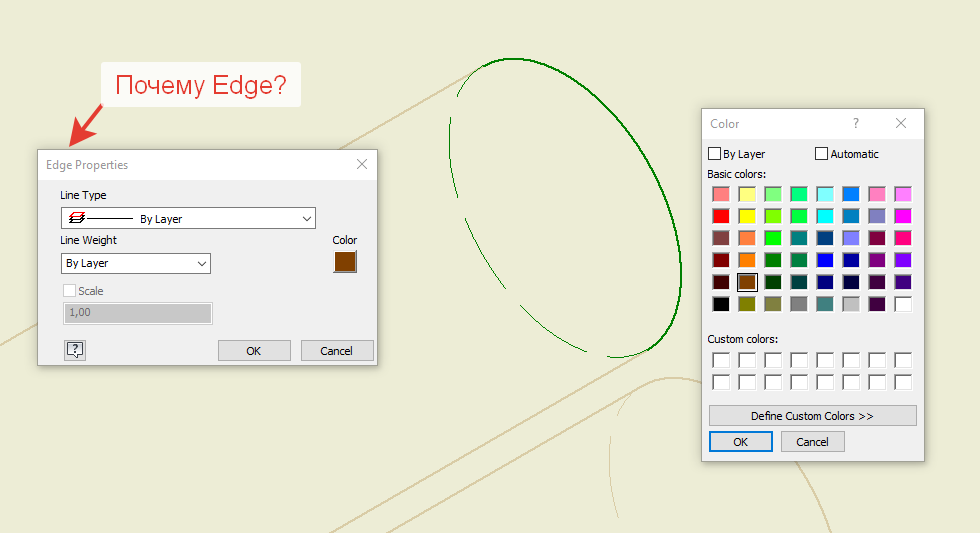The height and width of the screenshot is (533, 980).
Task: Expand Define Custom Colors
Action: tap(812, 416)
